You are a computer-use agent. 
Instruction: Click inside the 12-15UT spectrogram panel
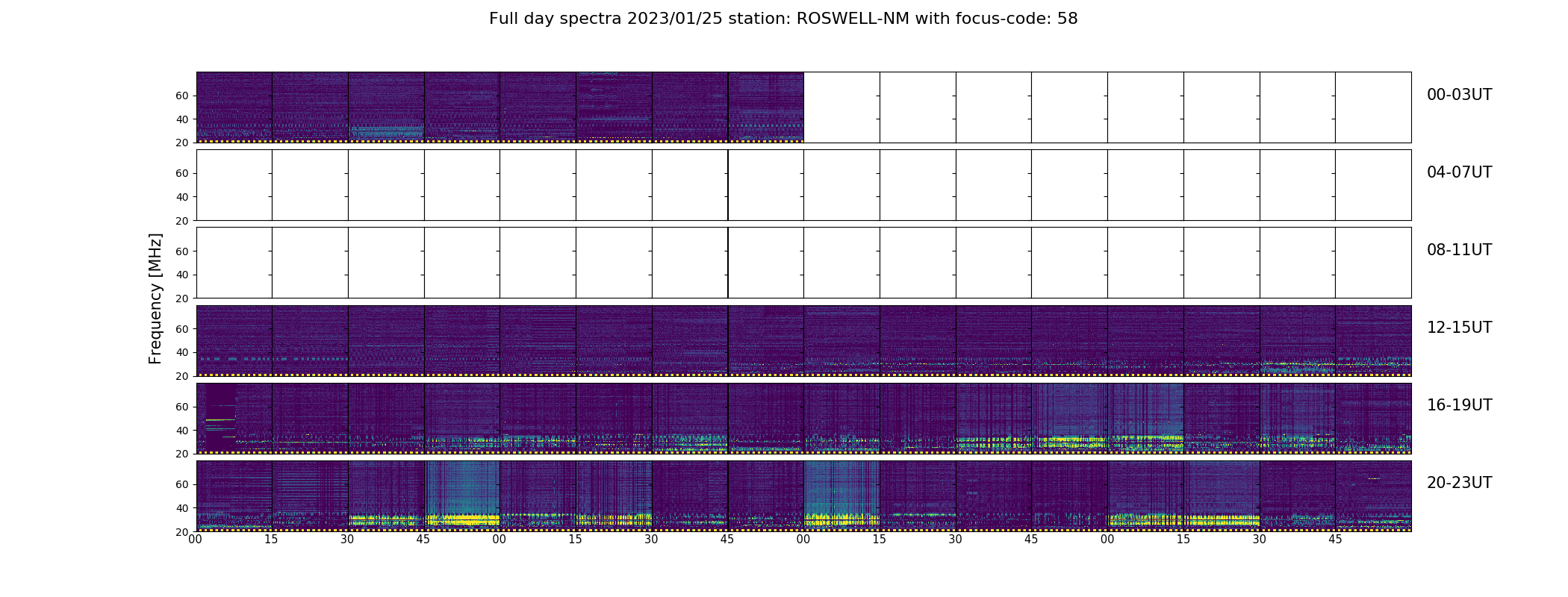803,340
